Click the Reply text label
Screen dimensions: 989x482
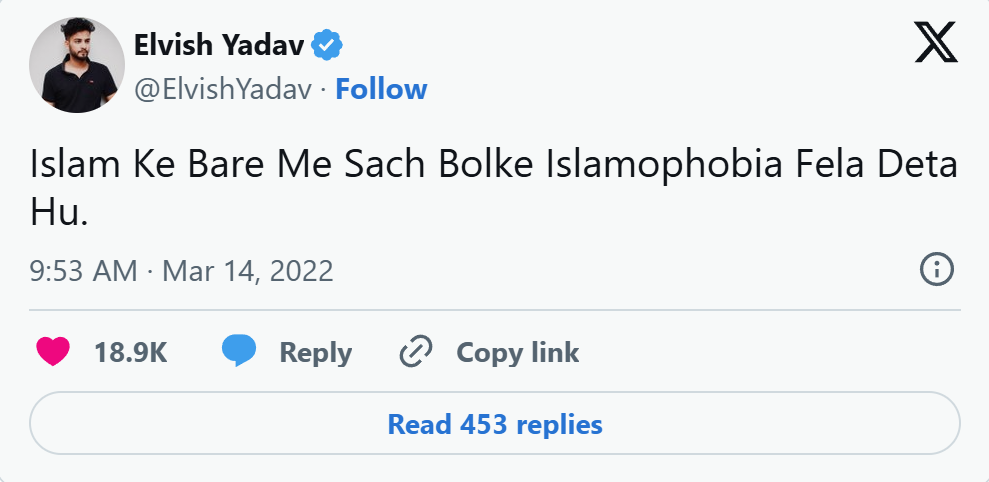pos(315,352)
